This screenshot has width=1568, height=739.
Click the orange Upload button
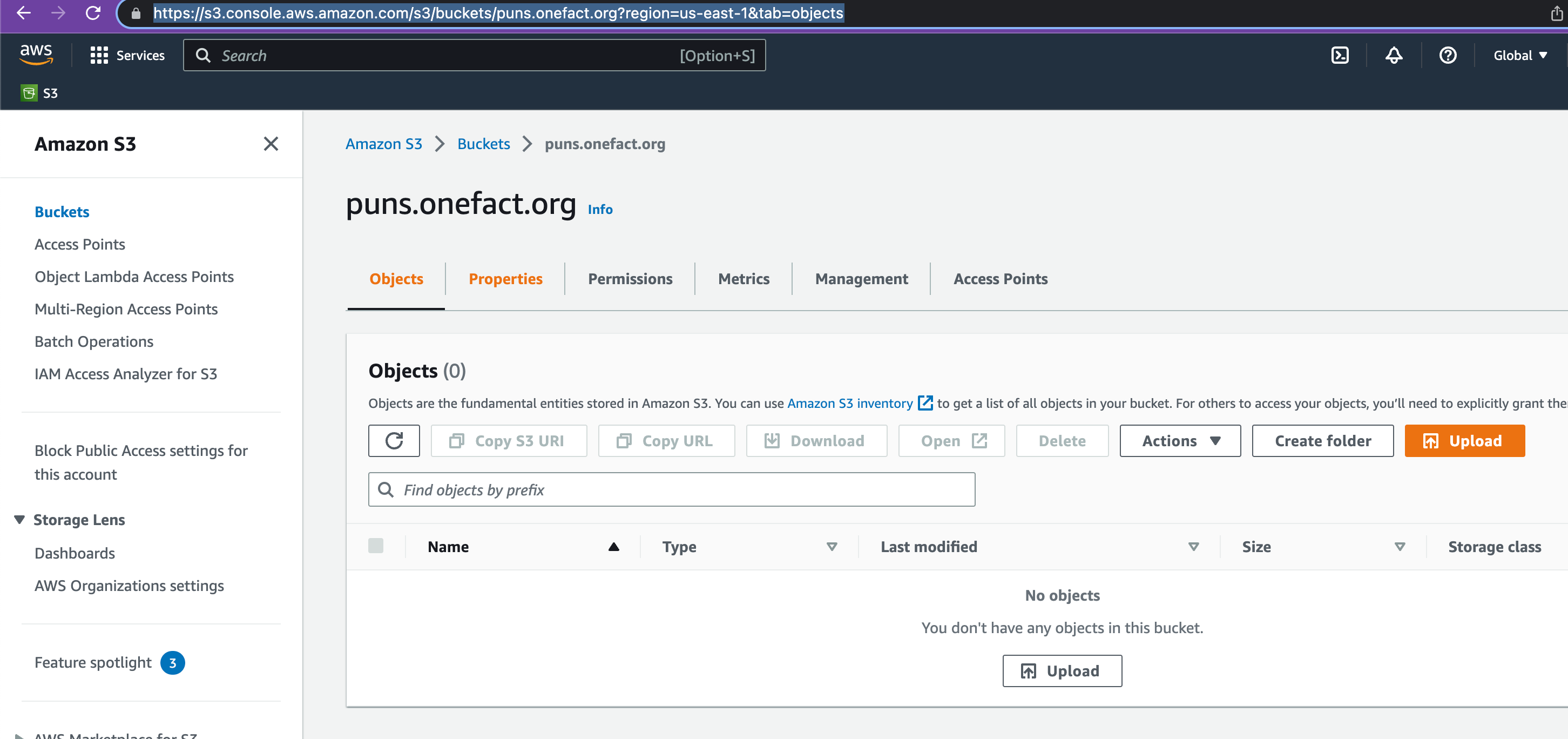pyautogui.click(x=1464, y=440)
